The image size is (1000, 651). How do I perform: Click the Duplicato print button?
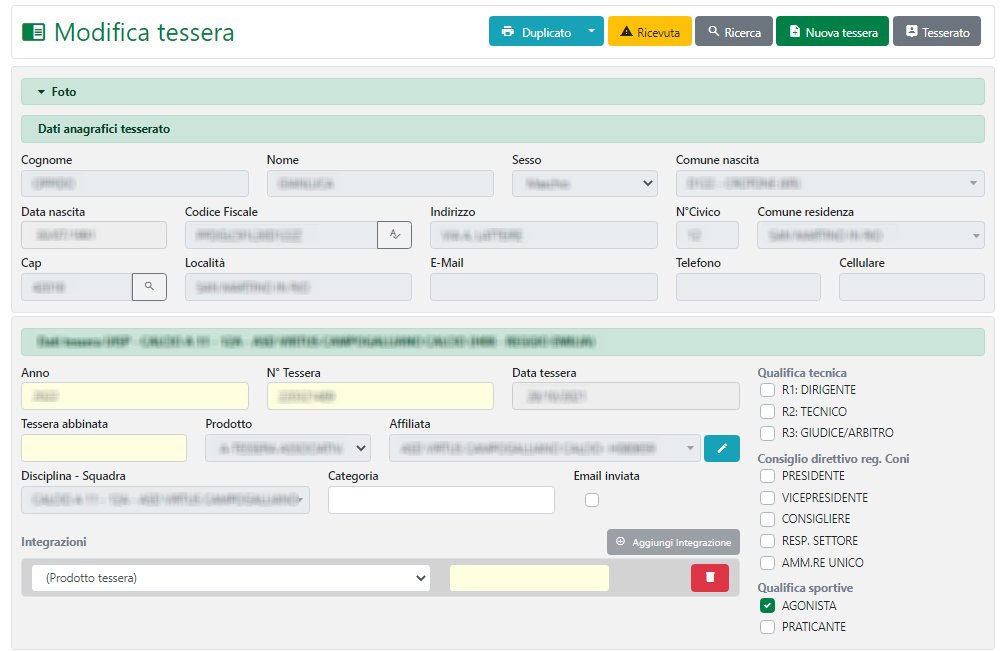(535, 32)
